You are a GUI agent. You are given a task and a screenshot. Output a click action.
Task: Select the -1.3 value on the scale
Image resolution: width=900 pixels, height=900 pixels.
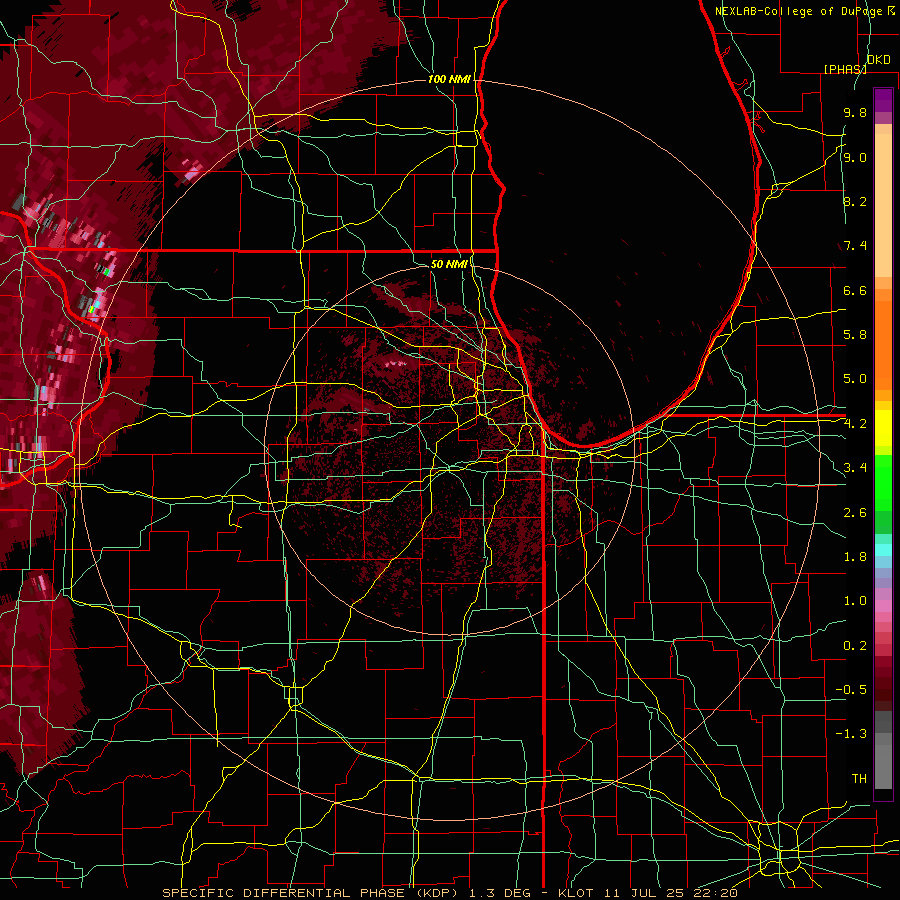(851, 734)
